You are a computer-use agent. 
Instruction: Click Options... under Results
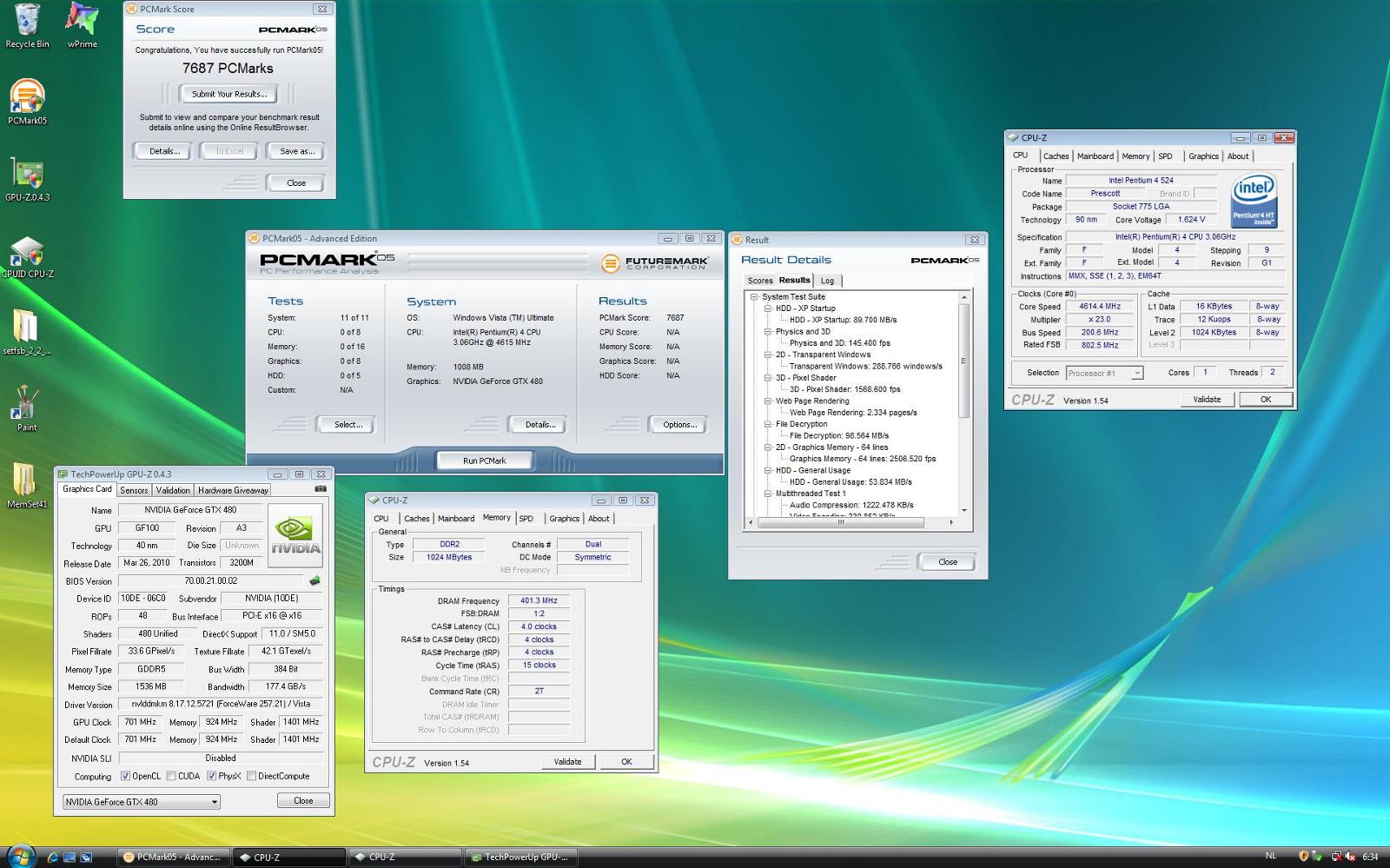tap(679, 425)
